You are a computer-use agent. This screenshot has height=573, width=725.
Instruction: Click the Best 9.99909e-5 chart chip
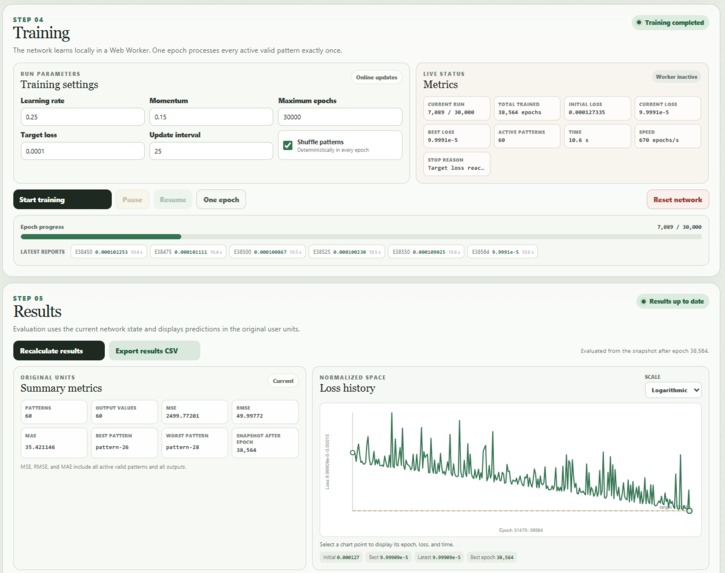tap(388, 557)
